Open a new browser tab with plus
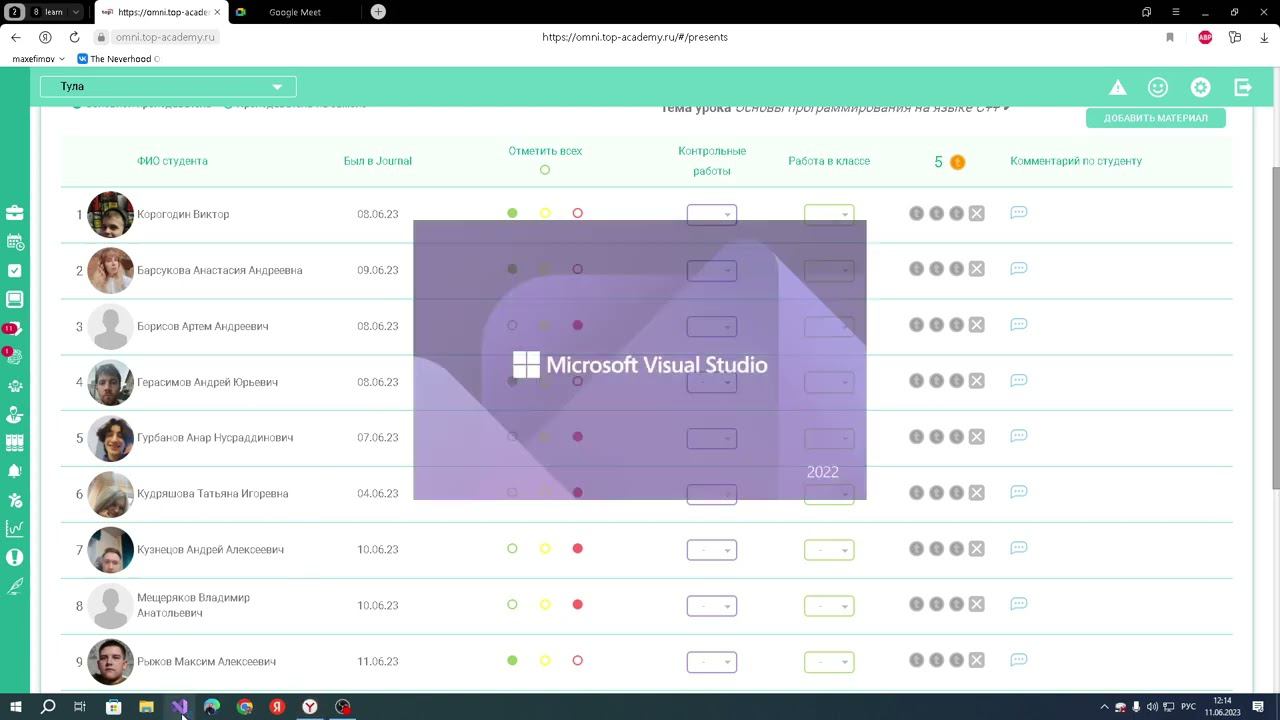This screenshot has height=720, width=1280. coord(378,12)
